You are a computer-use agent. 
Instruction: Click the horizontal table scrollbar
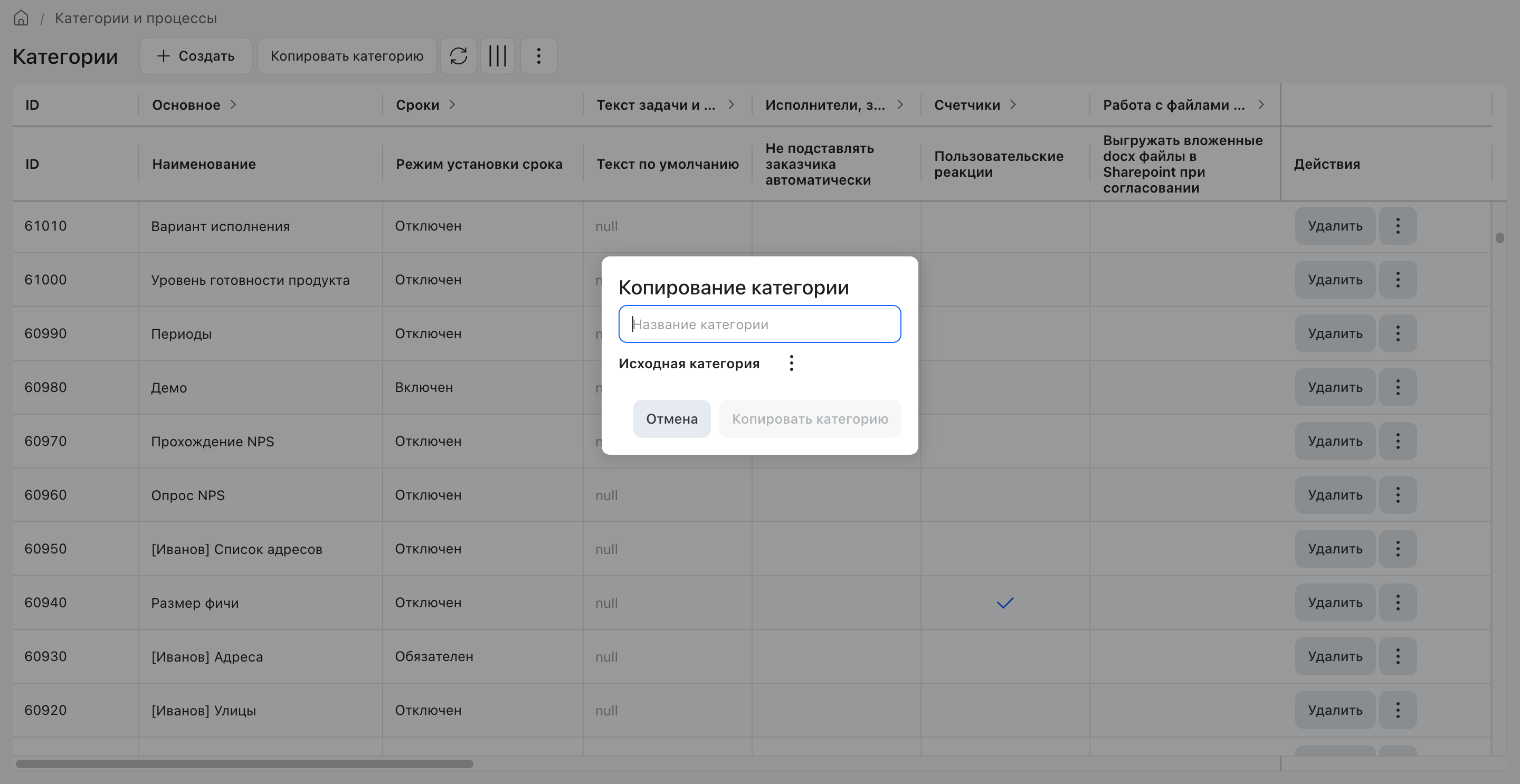(x=244, y=764)
